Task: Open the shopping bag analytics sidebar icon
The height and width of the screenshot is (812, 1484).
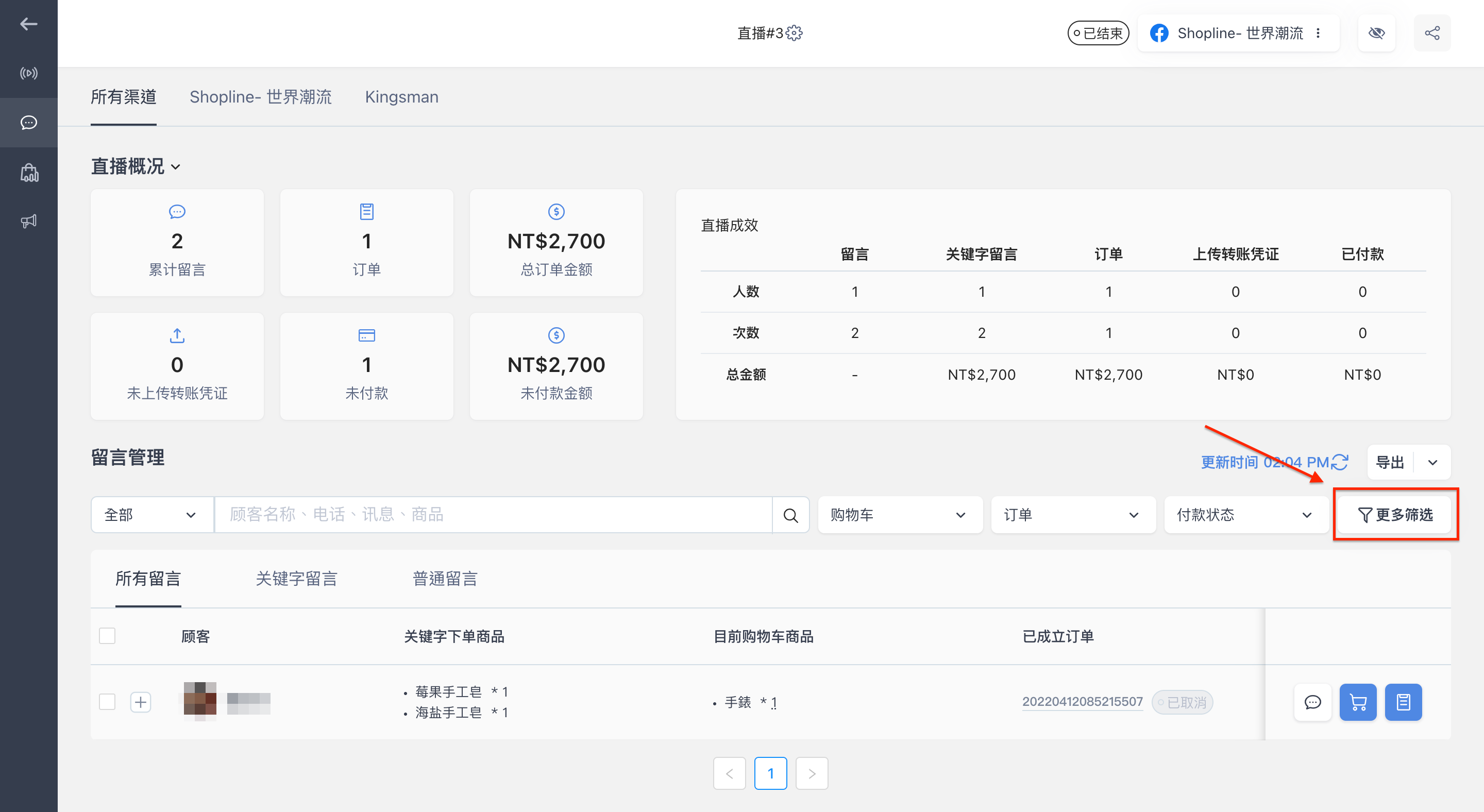Action: [x=29, y=172]
